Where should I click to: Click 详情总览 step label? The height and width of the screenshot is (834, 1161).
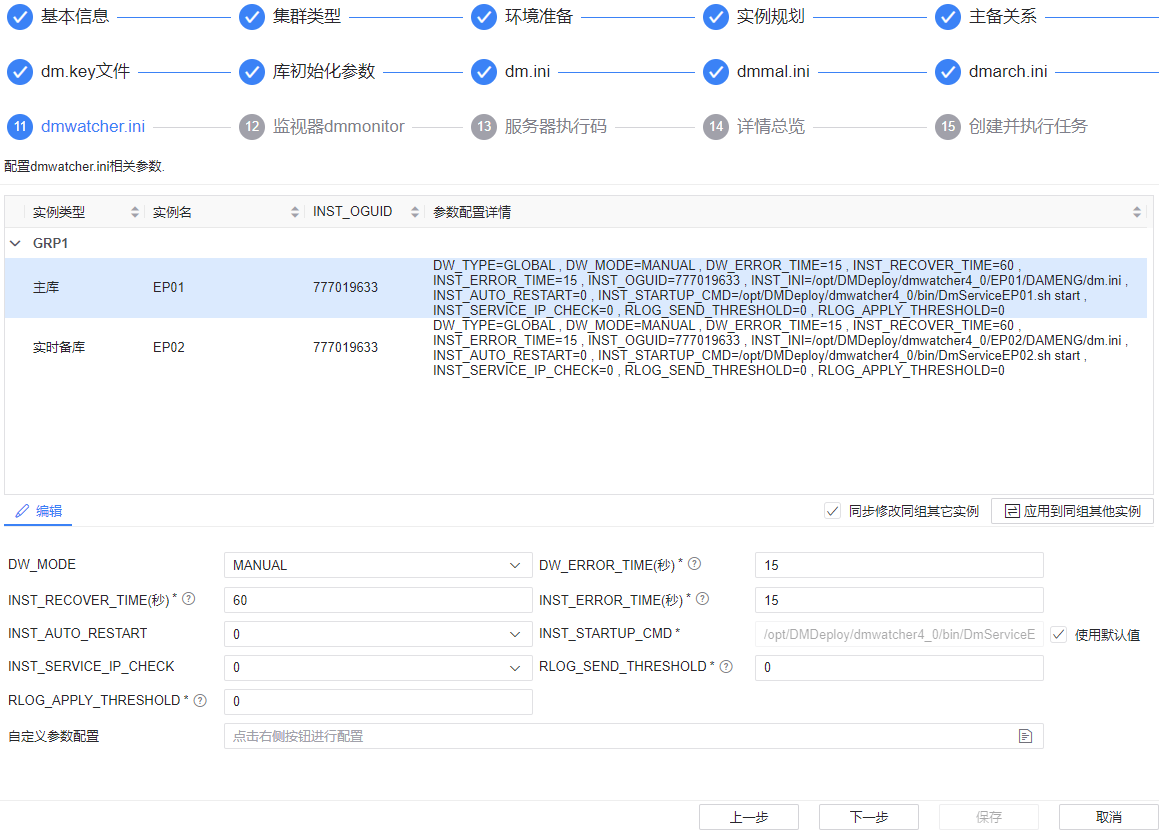pos(770,127)
